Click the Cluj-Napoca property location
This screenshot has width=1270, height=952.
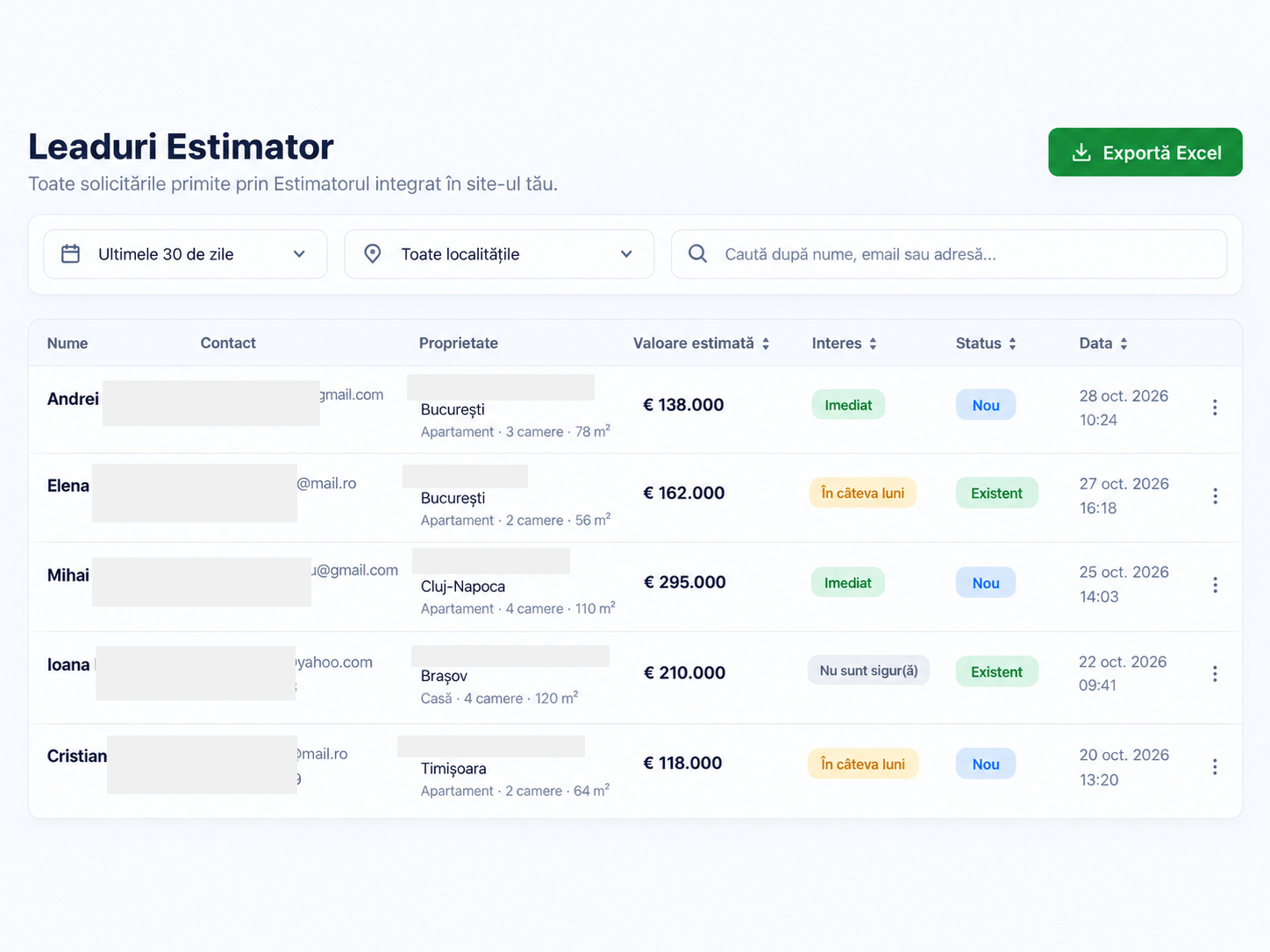463,586
